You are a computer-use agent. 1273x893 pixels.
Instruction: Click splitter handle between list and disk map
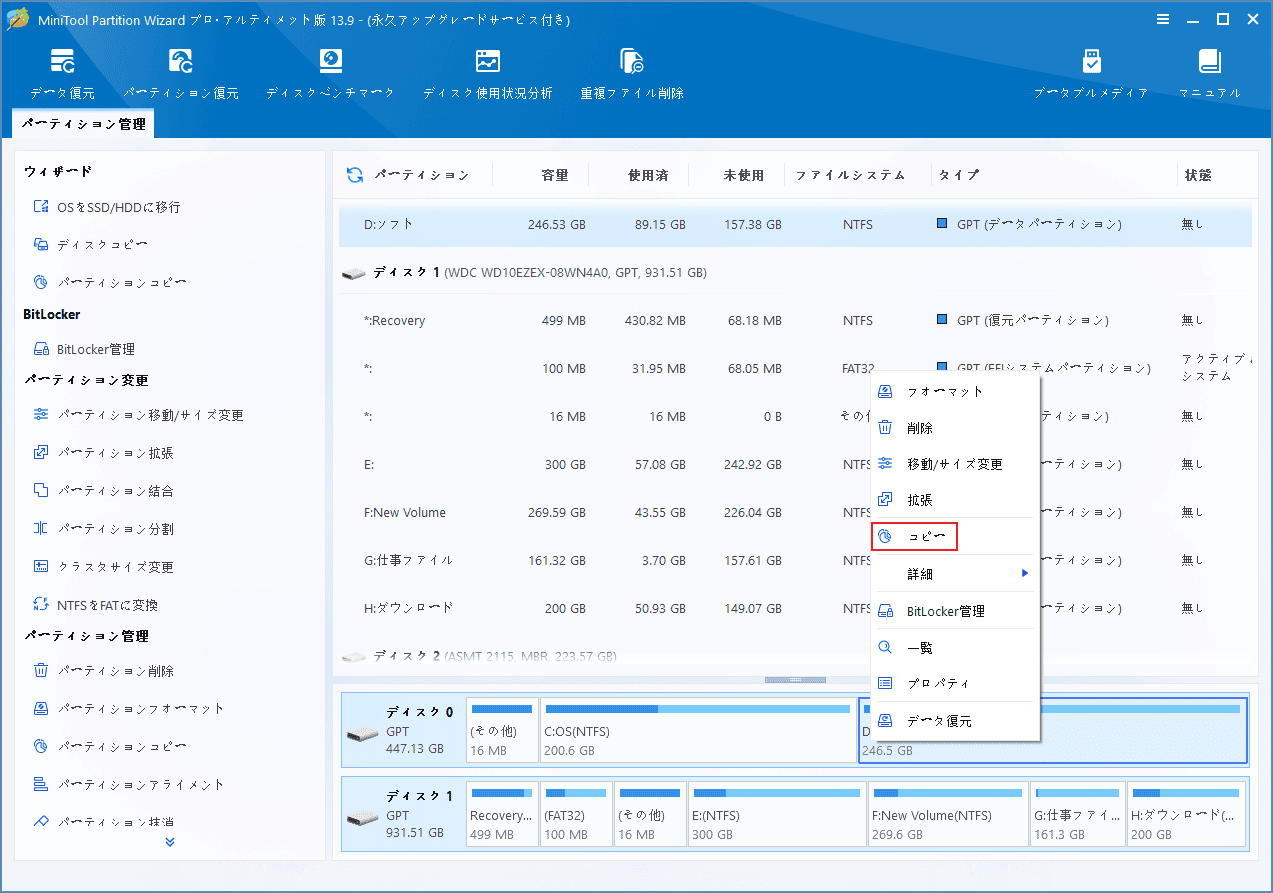pyautogui.click(x=795, y=680)
